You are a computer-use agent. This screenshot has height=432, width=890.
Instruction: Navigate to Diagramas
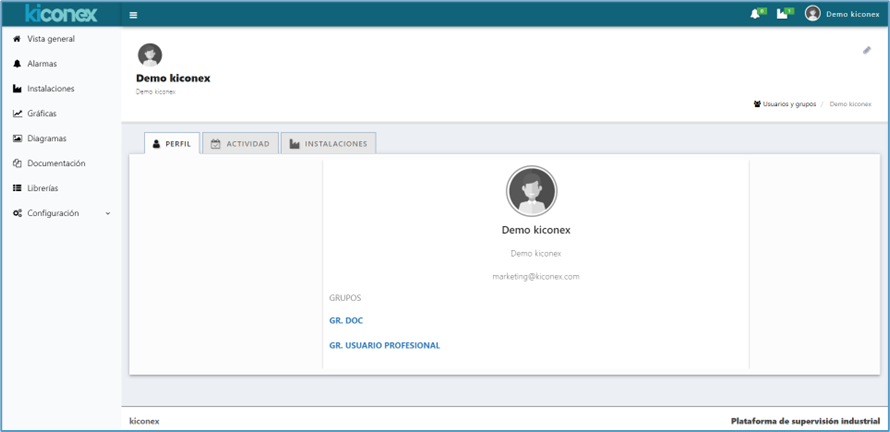(46, 139)
